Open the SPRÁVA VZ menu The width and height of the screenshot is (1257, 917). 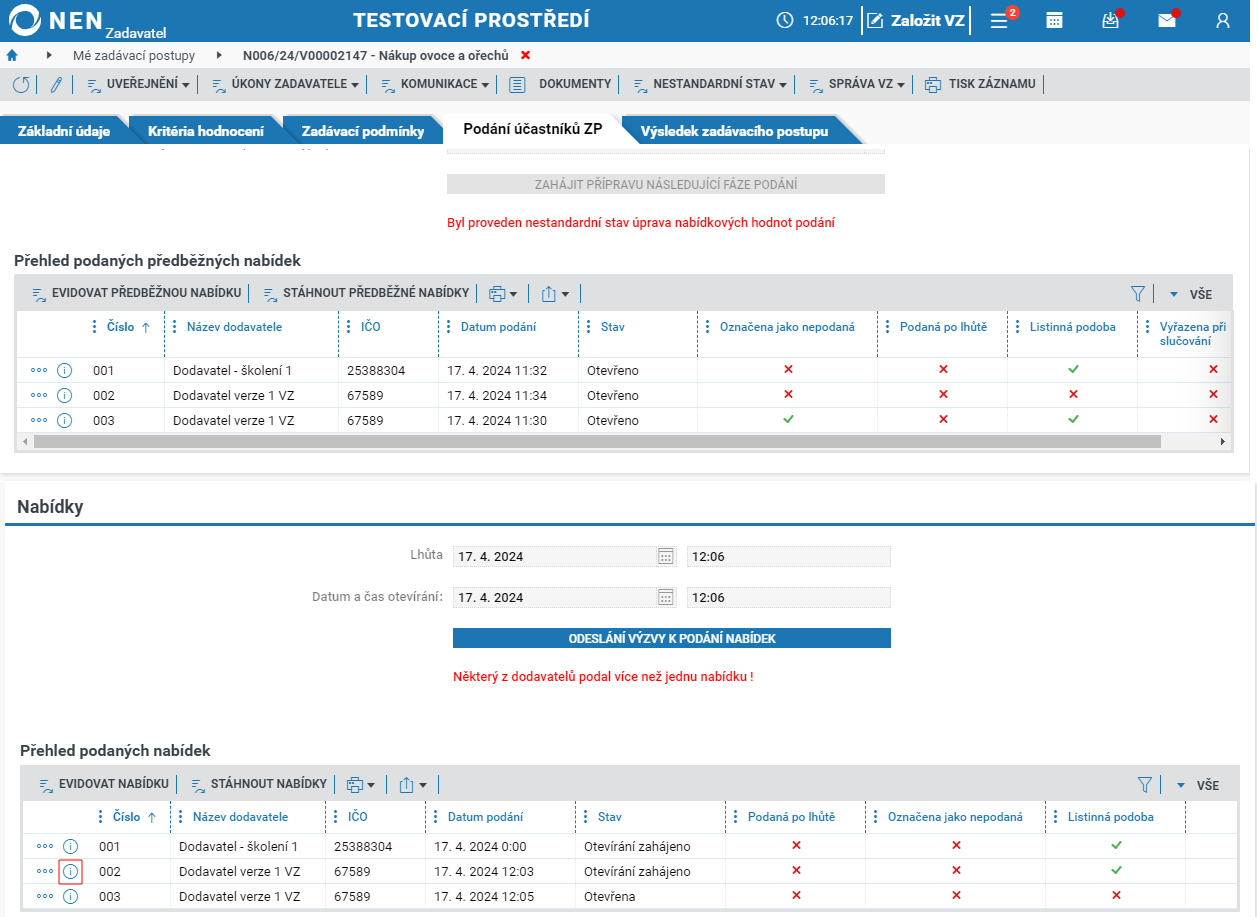pos(856,85)
